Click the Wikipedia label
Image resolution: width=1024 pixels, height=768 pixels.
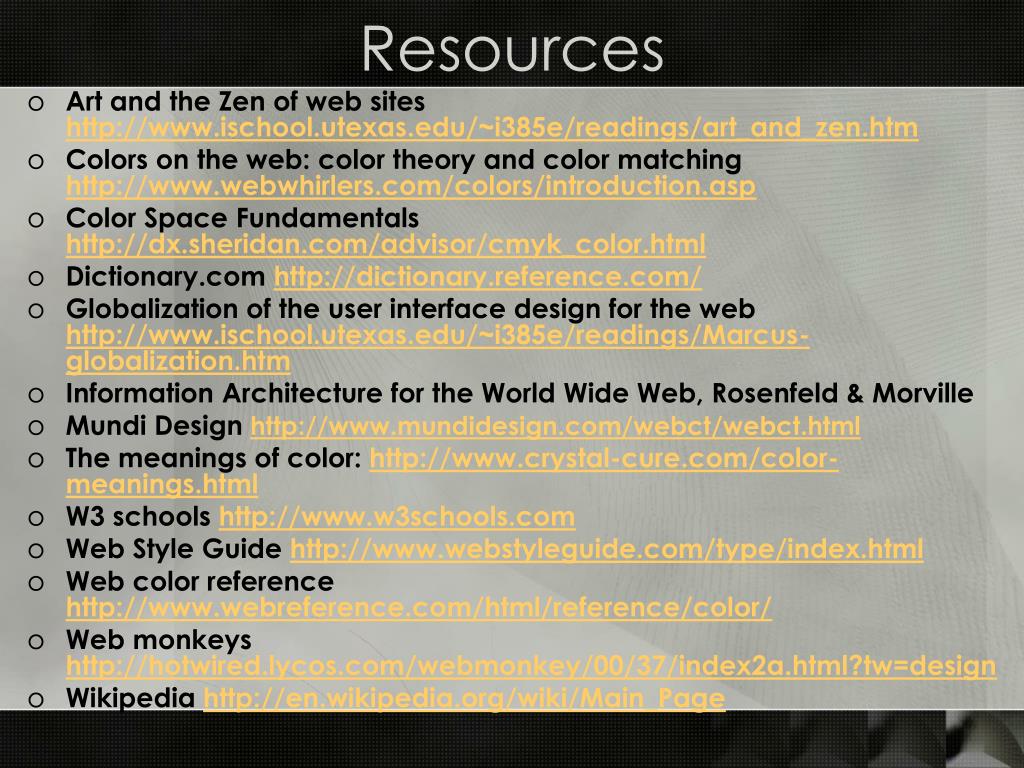pos(131,698)
